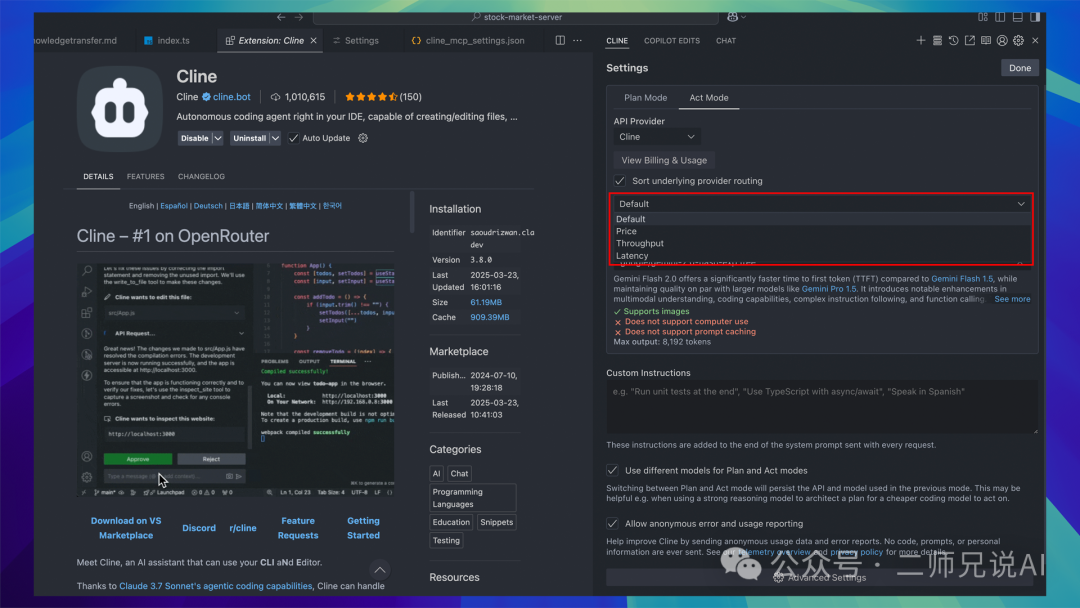1080x608 pixels.
Task: Expand the Uninstall button dropdown arrow
Action: [x=275, y=138]
